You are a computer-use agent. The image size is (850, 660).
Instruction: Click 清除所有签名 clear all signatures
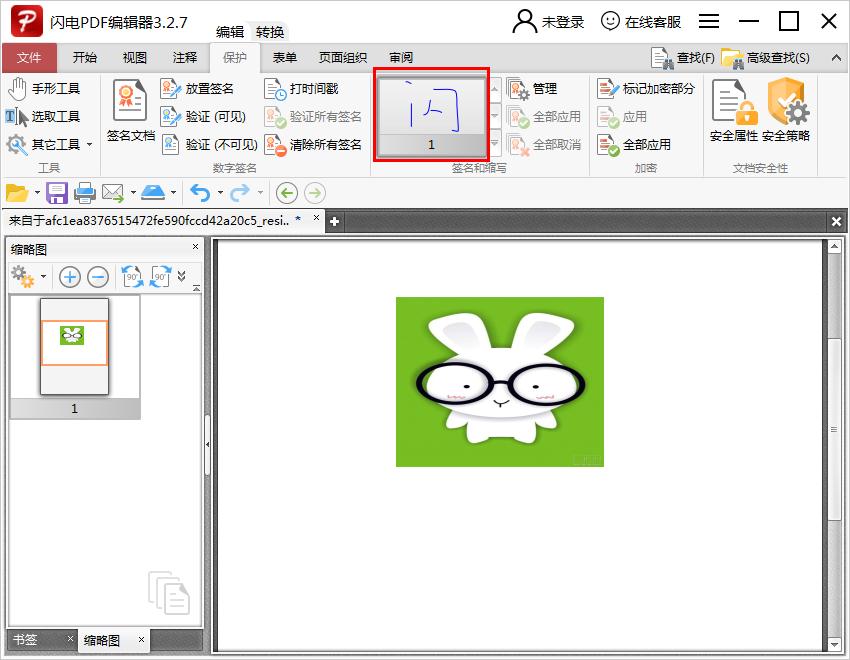[x=314, y=145]
